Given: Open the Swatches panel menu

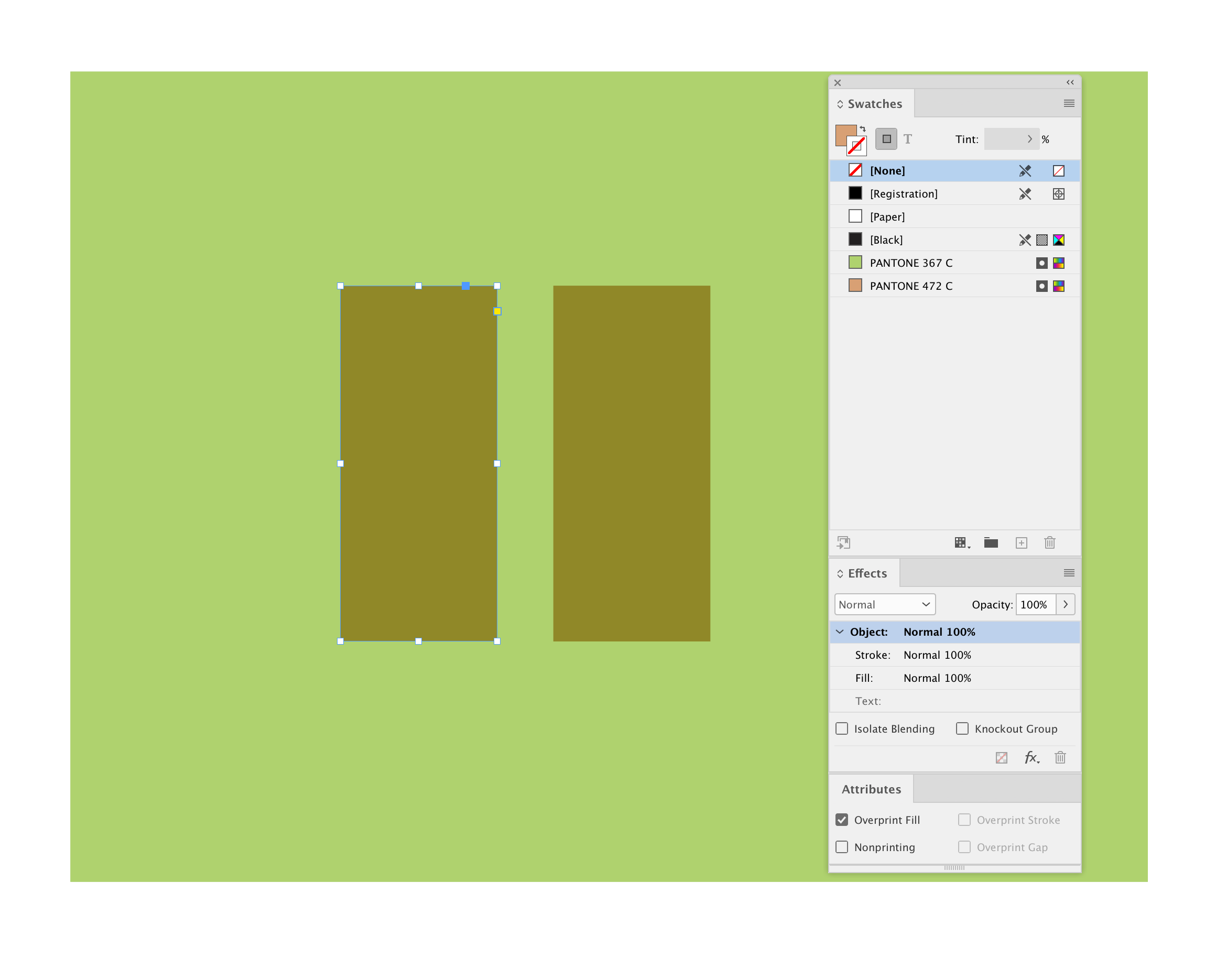Looking at the screenshot, I should coord(1069,103).
